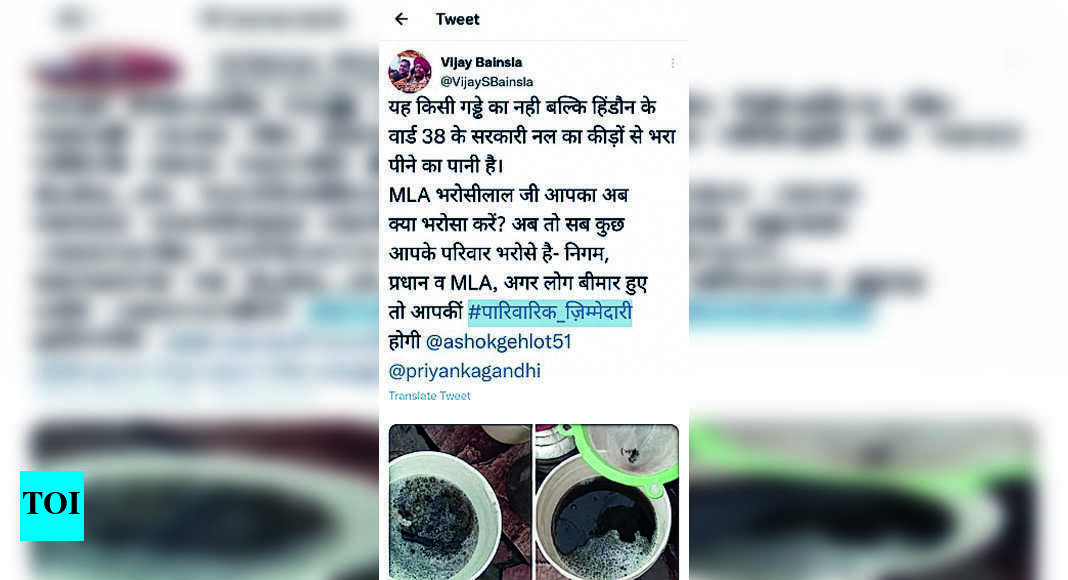Image resolution: width=1068 pixels, height=580 pixels.
Task: Click the blurred red badge at top left
Action: tap(108, 70)
